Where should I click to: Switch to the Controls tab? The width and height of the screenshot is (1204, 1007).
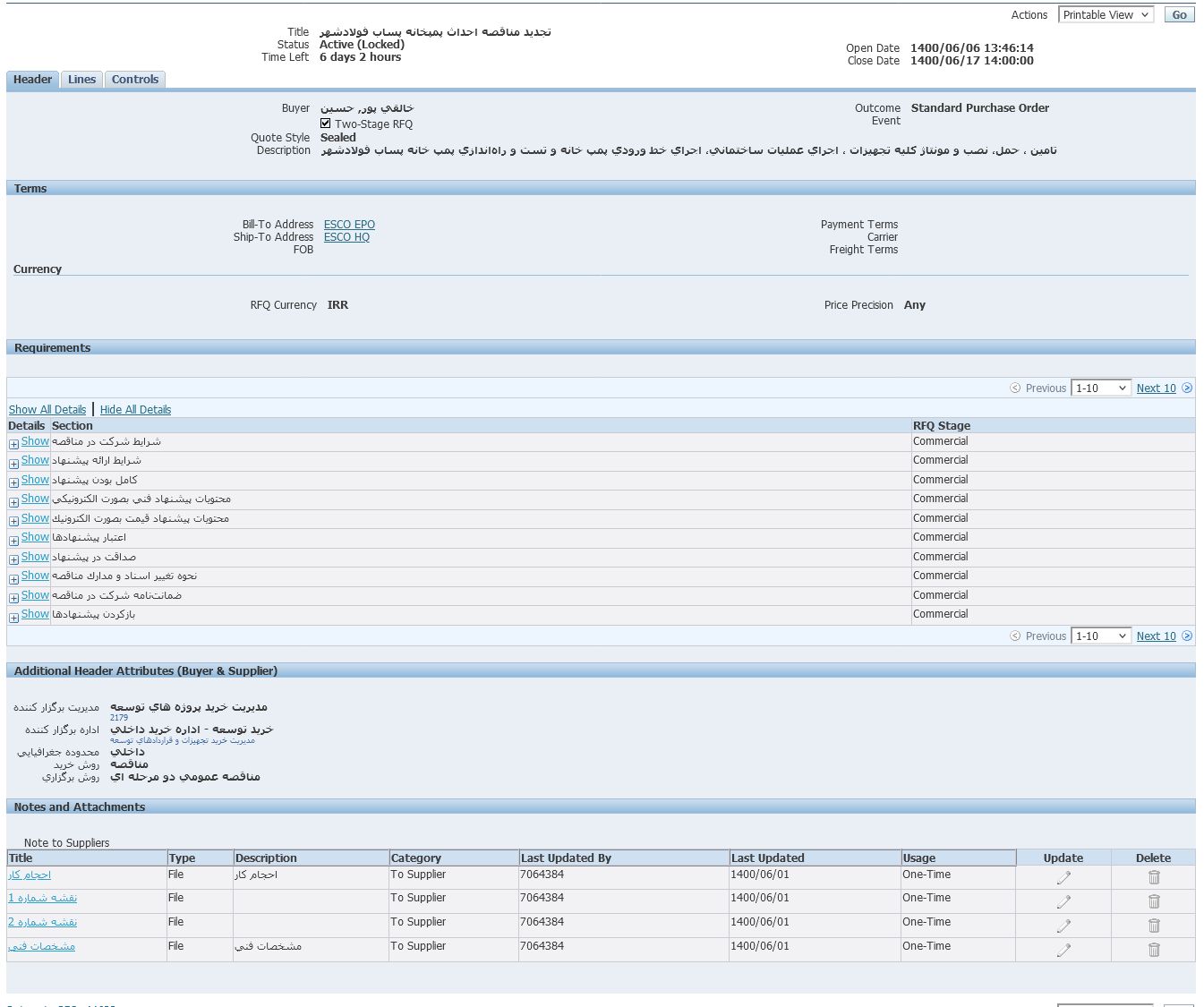pos(135,80)
